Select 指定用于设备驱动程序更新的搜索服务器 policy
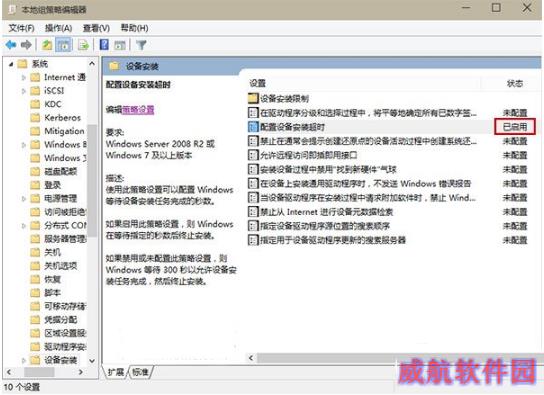 (388, 240)
